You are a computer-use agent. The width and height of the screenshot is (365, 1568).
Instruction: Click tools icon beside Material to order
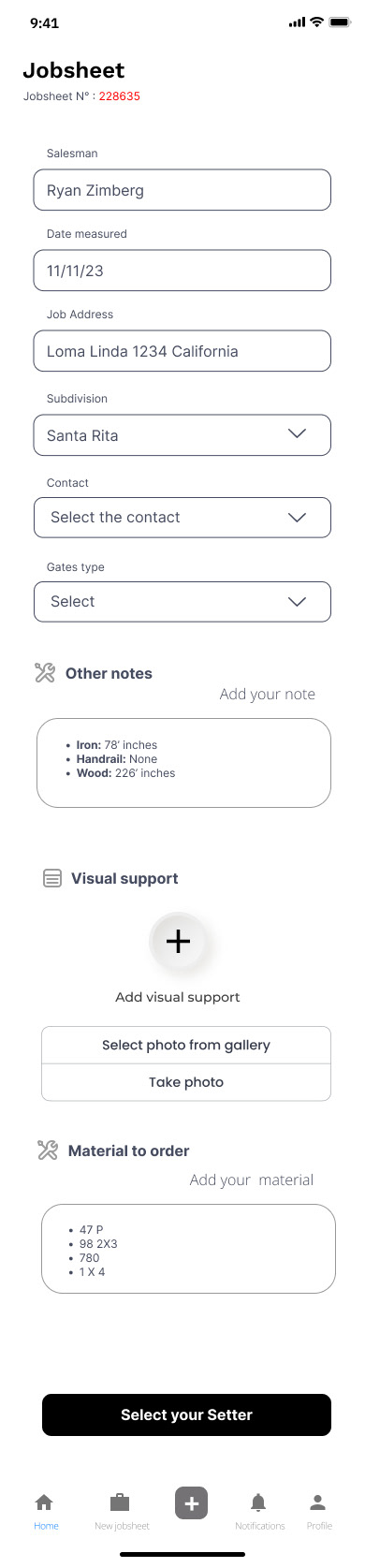[x=48, y=1150]
